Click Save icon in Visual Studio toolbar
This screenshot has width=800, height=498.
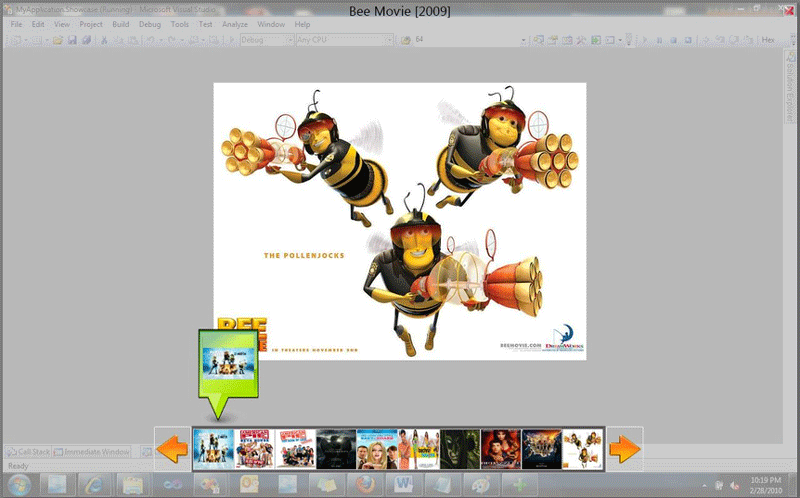72,40
